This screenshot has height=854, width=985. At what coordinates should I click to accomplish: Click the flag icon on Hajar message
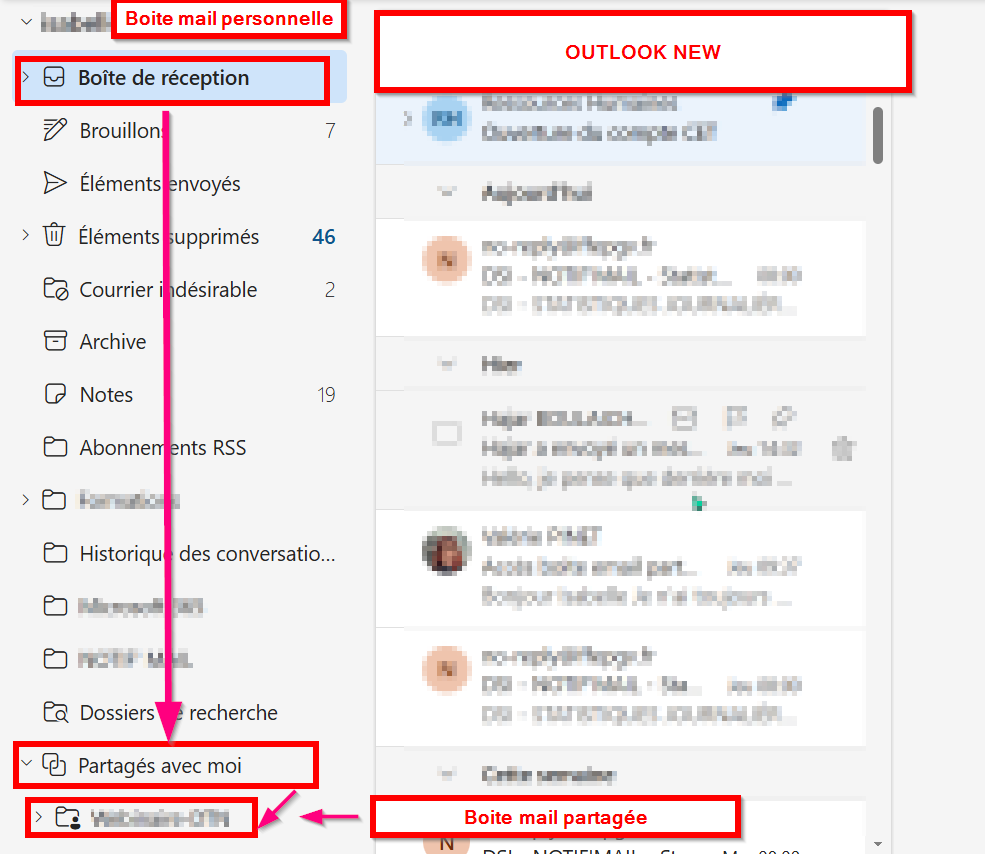736,417
